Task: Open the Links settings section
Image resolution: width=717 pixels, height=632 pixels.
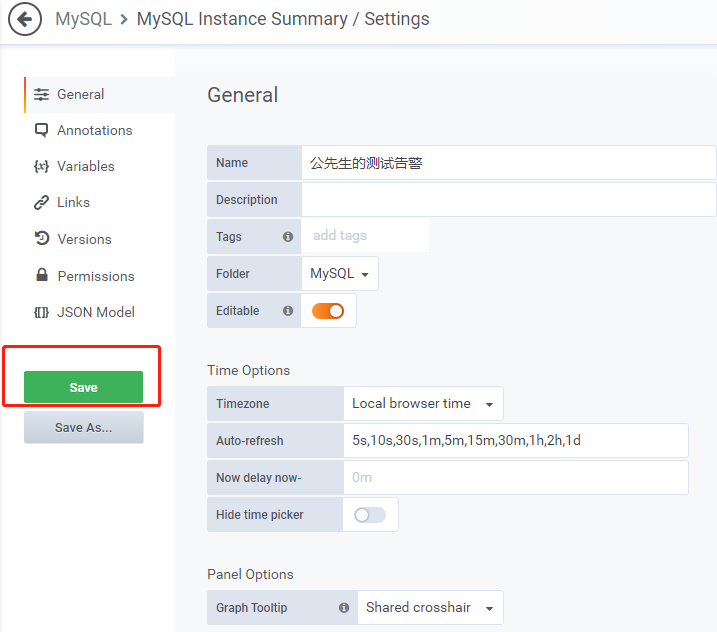Action: (x=73, y=202)
